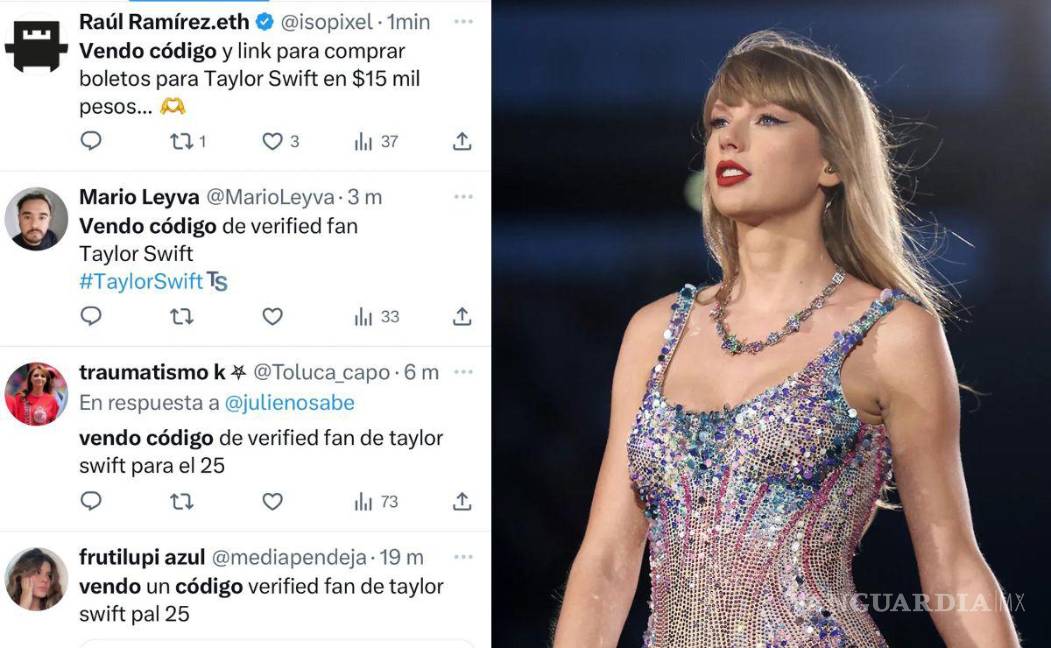1051x648 pixels.
Task: Click the #TaylorSwift hashtag link
Action: click(x=141, y=282)
